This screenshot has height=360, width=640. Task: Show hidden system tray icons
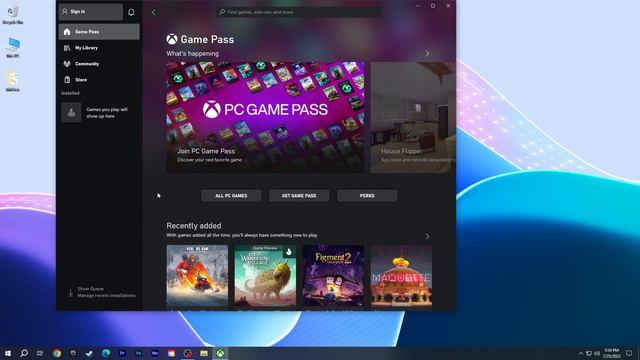click(x=581, y=353)
